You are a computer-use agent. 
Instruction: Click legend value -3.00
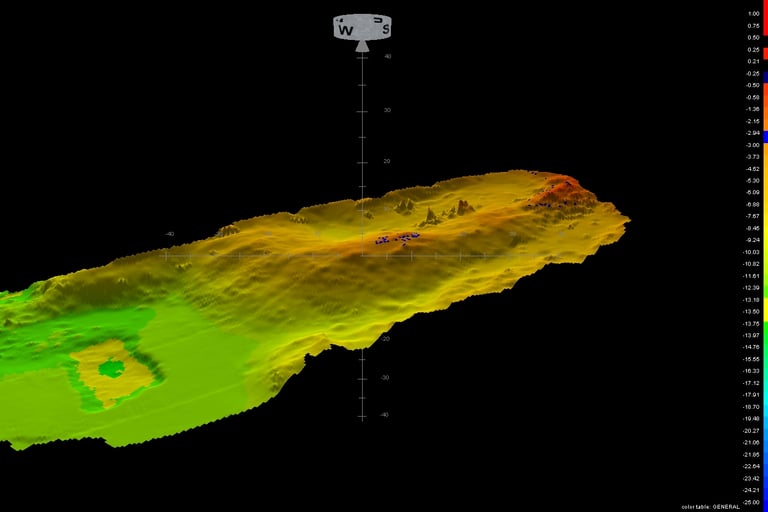click(753, 145)
